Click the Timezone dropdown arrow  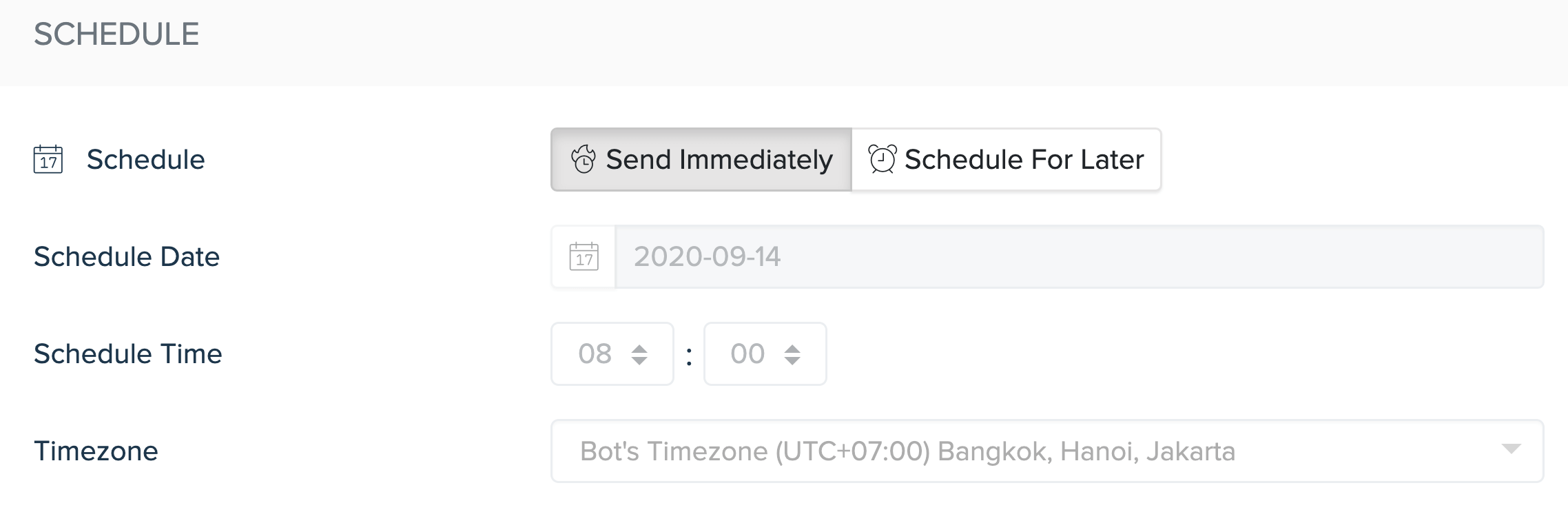coord(1511,449)
